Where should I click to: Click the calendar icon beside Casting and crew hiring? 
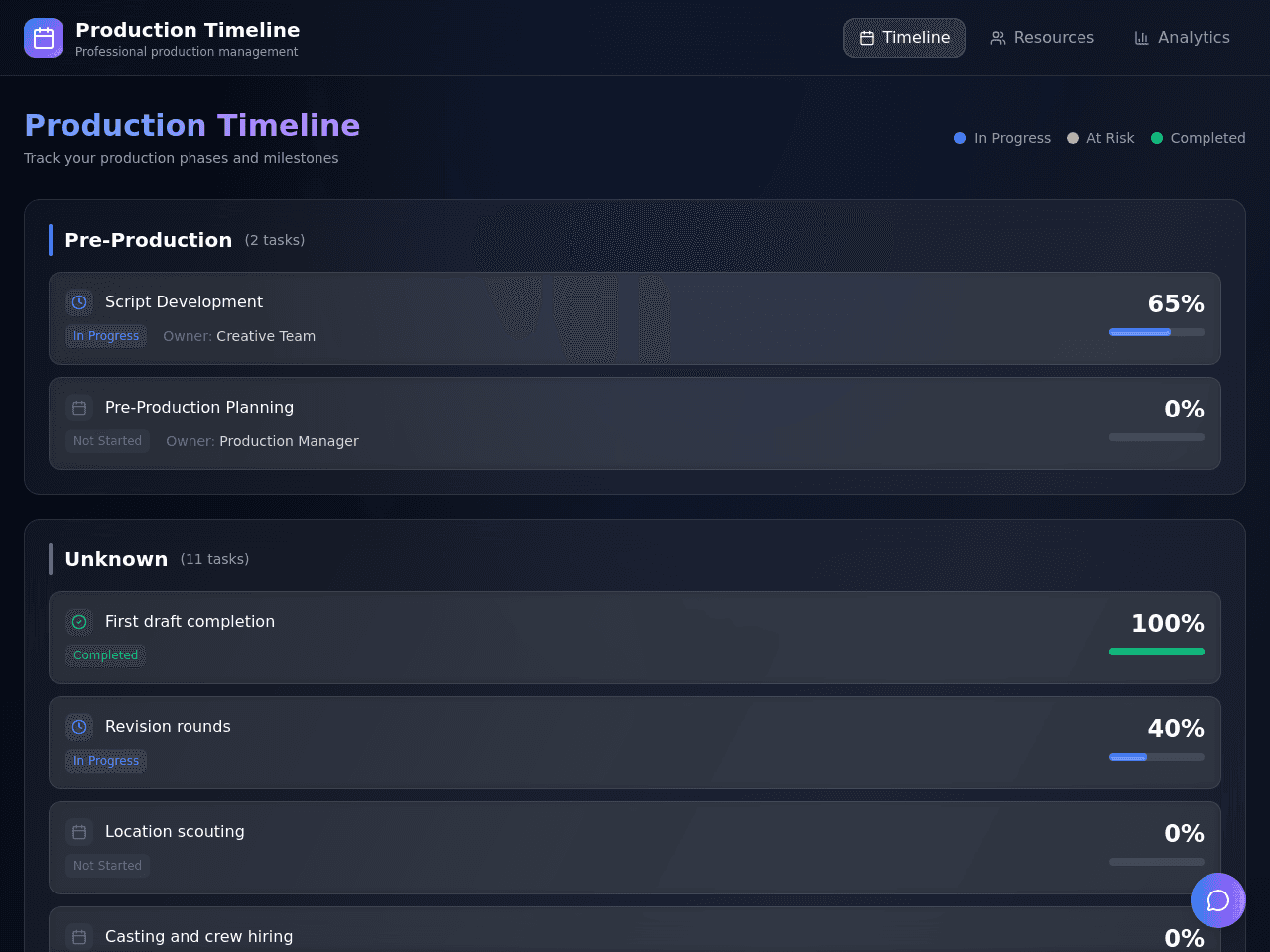click(x=79, y=937)
